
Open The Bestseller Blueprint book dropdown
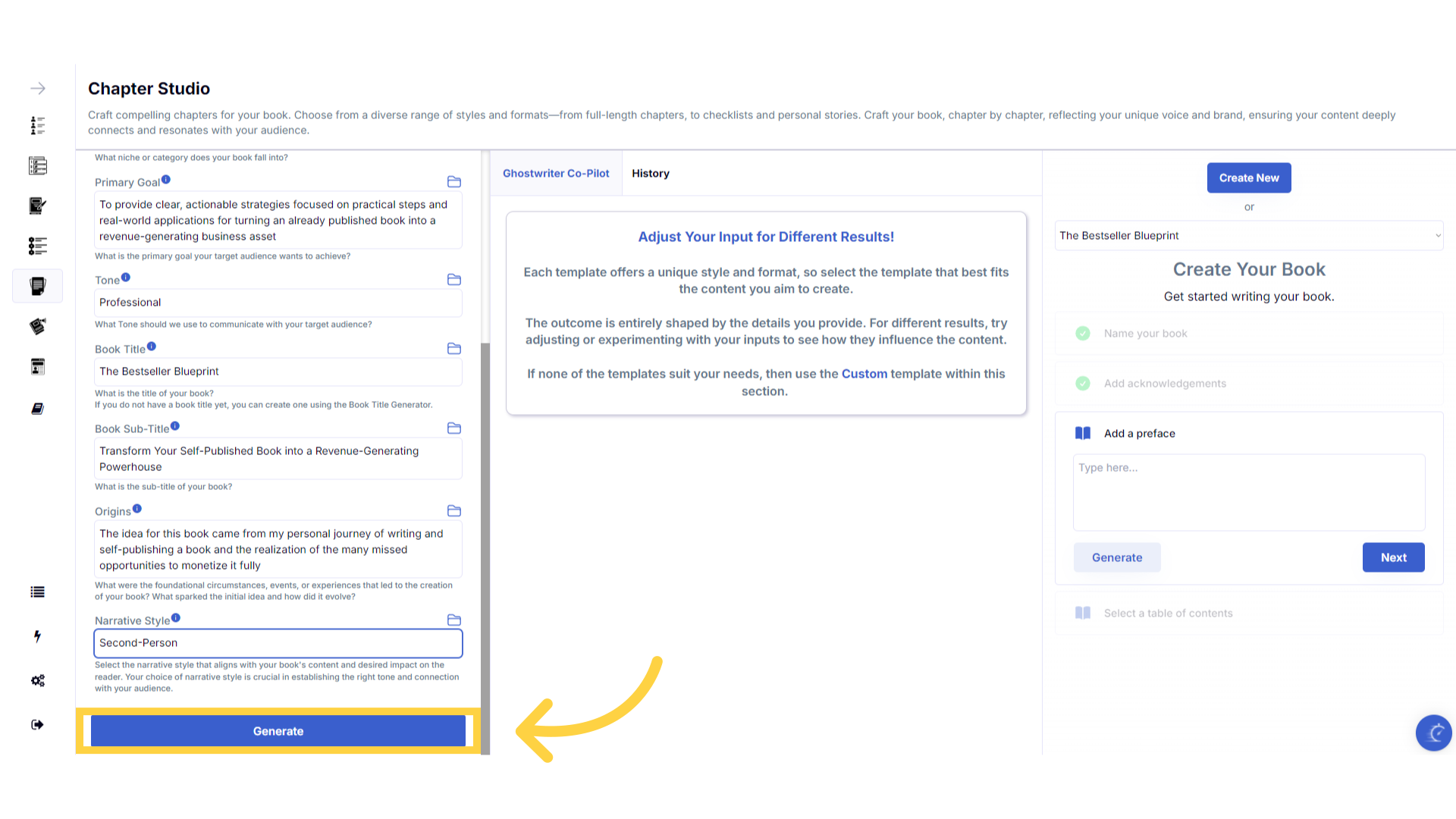[x=1249, y=236]
